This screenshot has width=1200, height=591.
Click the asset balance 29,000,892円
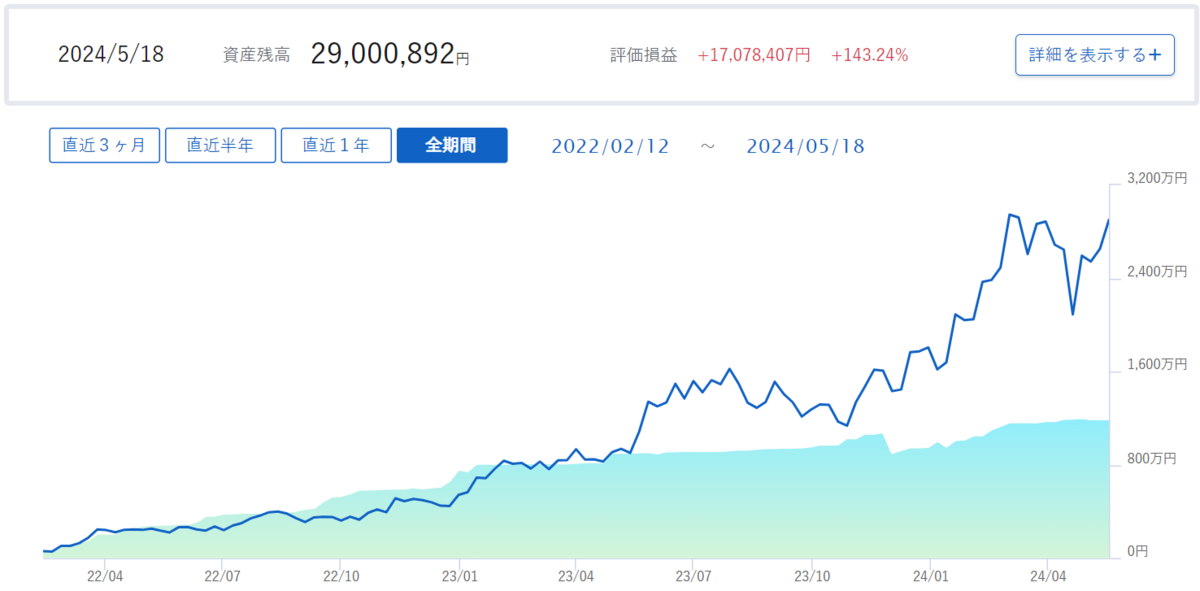[390, 54]
